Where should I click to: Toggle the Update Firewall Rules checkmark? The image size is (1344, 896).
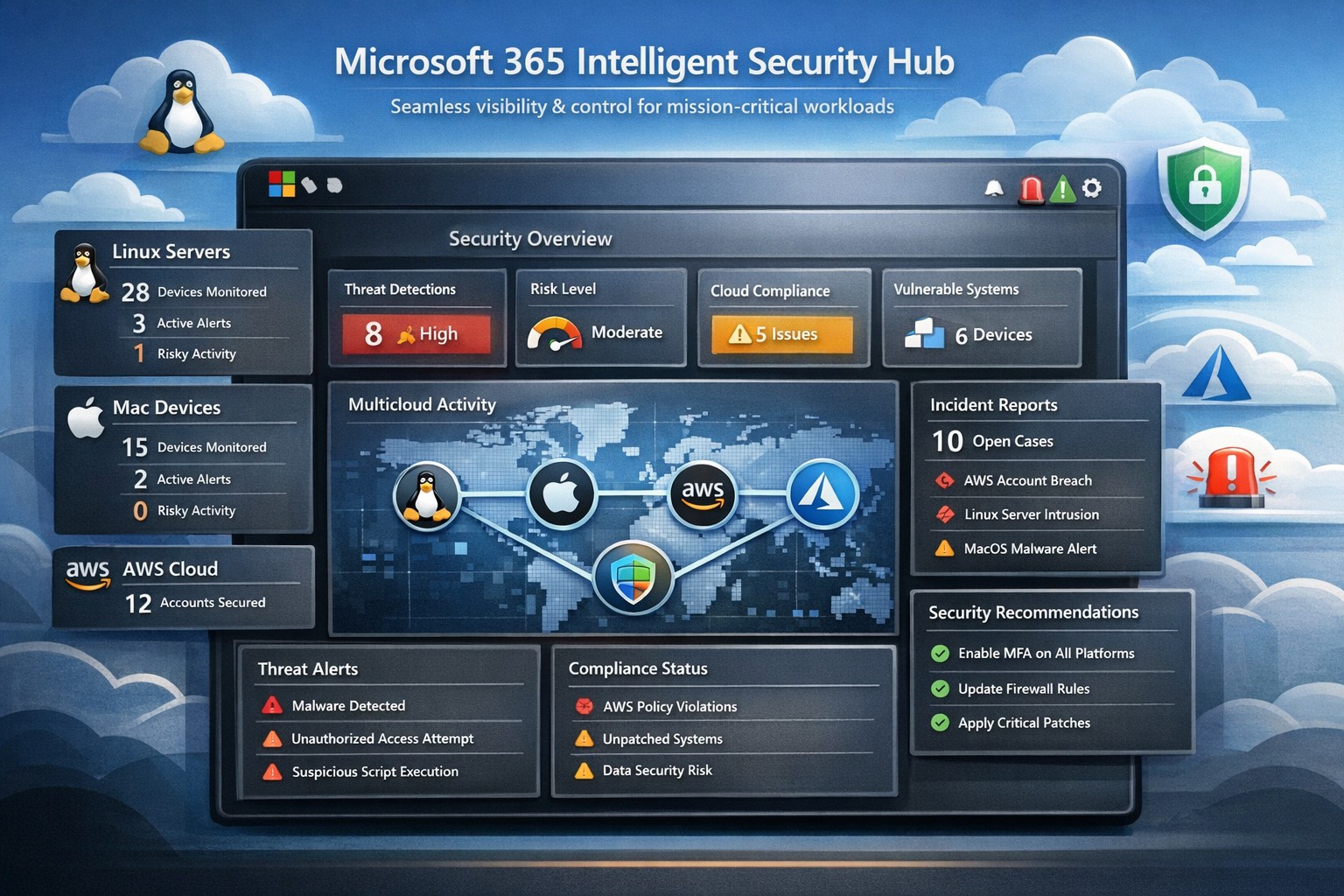tap(941, 689)
